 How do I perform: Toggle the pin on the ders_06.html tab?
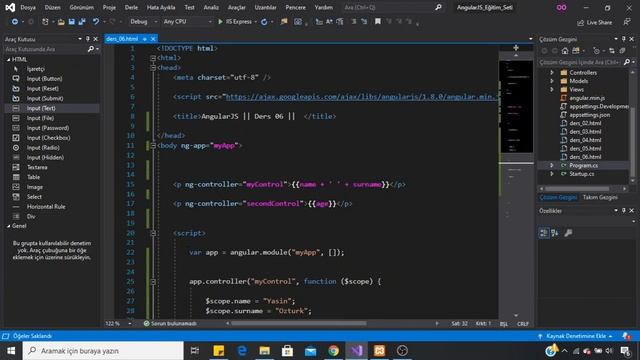(144, 39)
